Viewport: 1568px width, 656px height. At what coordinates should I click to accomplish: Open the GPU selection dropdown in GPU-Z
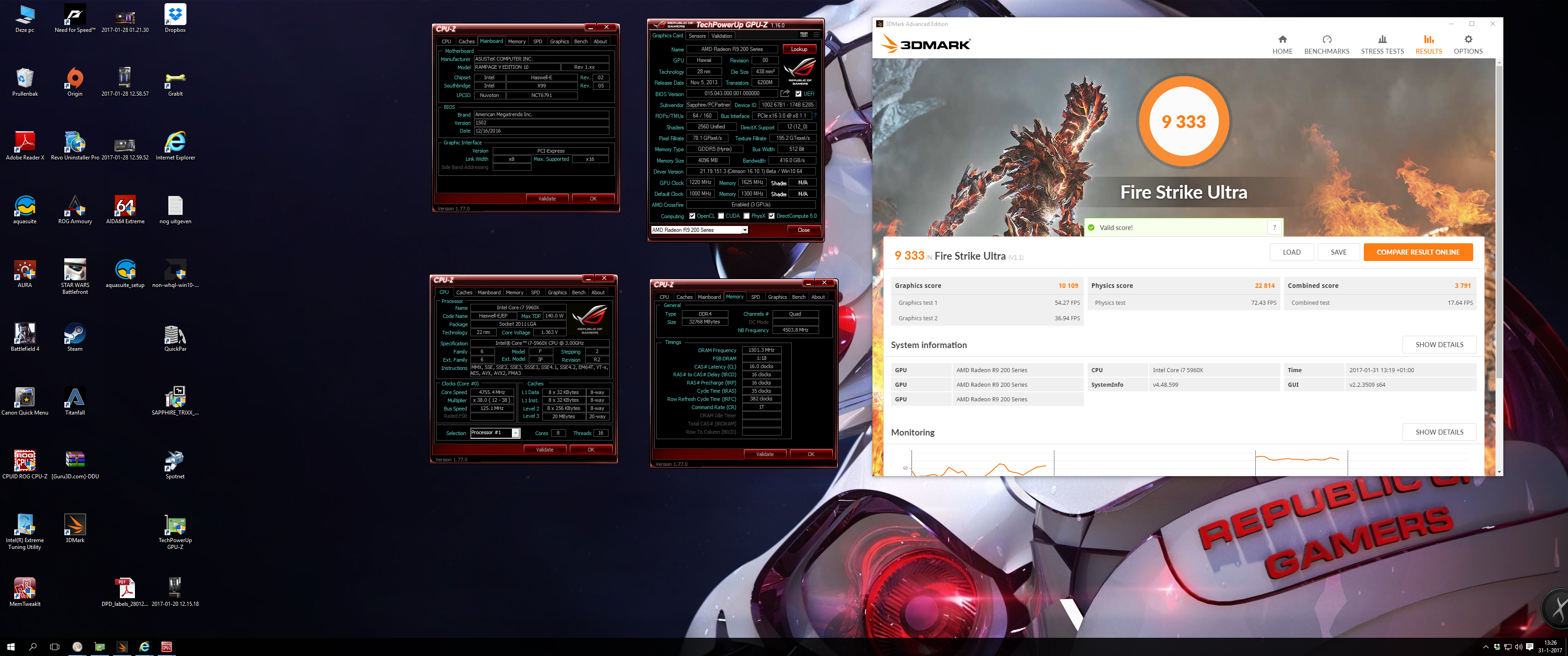699,230
